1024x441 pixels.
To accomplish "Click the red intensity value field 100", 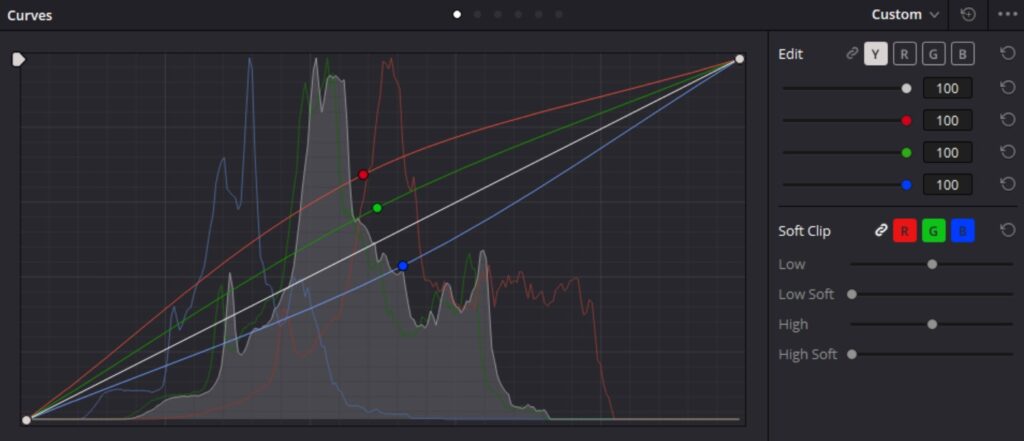I will (x=947, y=120).
